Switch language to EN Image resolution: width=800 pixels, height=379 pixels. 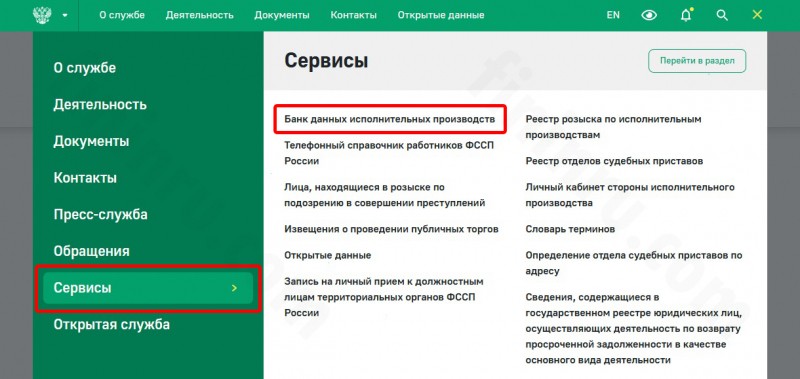[613, 15]
